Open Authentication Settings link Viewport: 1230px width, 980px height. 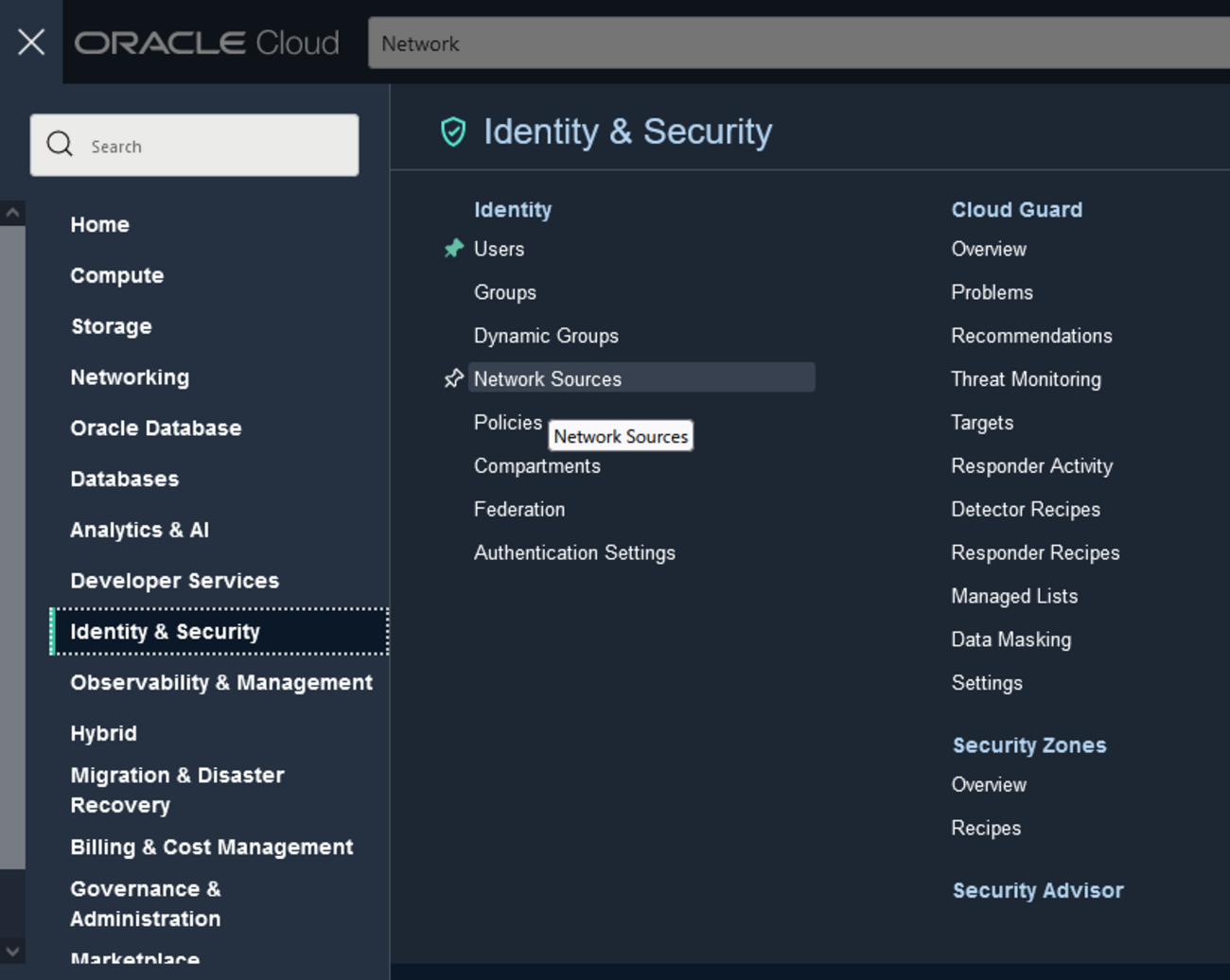coord(574,553)
